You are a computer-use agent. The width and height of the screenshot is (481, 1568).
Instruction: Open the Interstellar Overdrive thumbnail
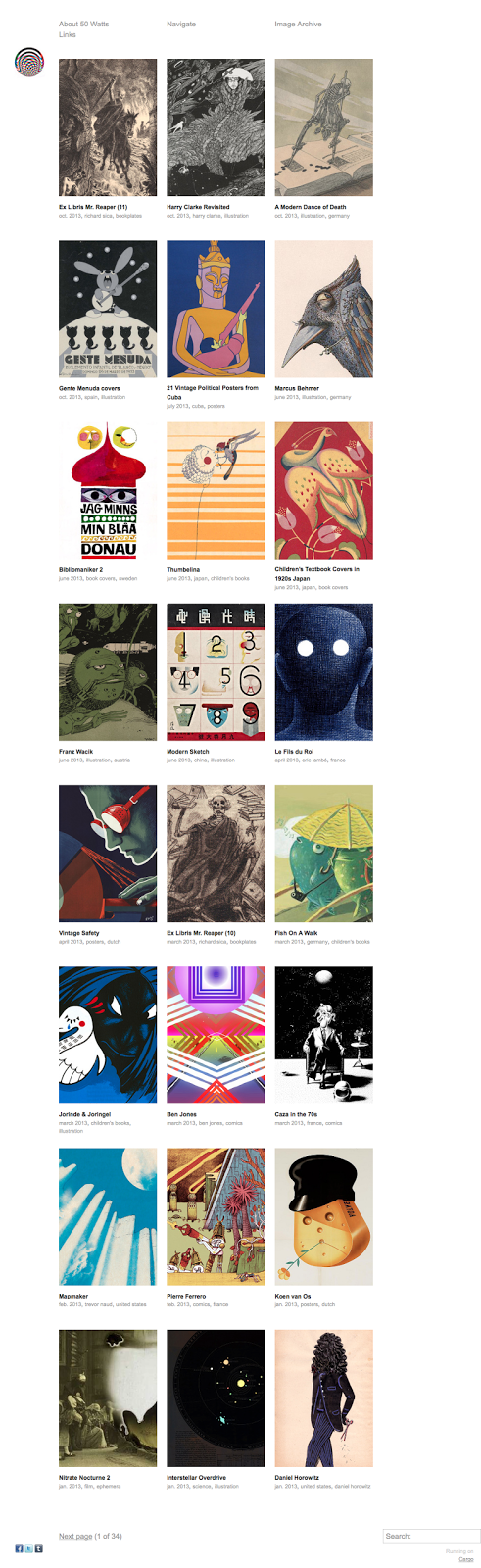click(x=216, y=1397)
